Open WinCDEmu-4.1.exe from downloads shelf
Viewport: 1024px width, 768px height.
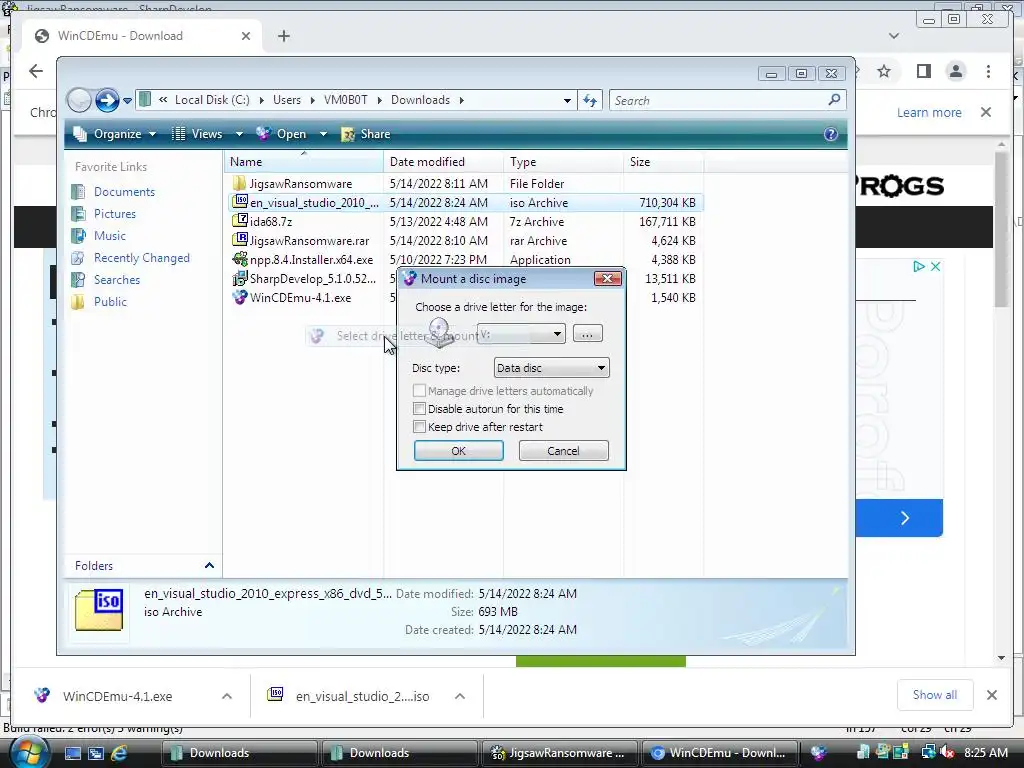pyautogui.click(x=118, y=696)
